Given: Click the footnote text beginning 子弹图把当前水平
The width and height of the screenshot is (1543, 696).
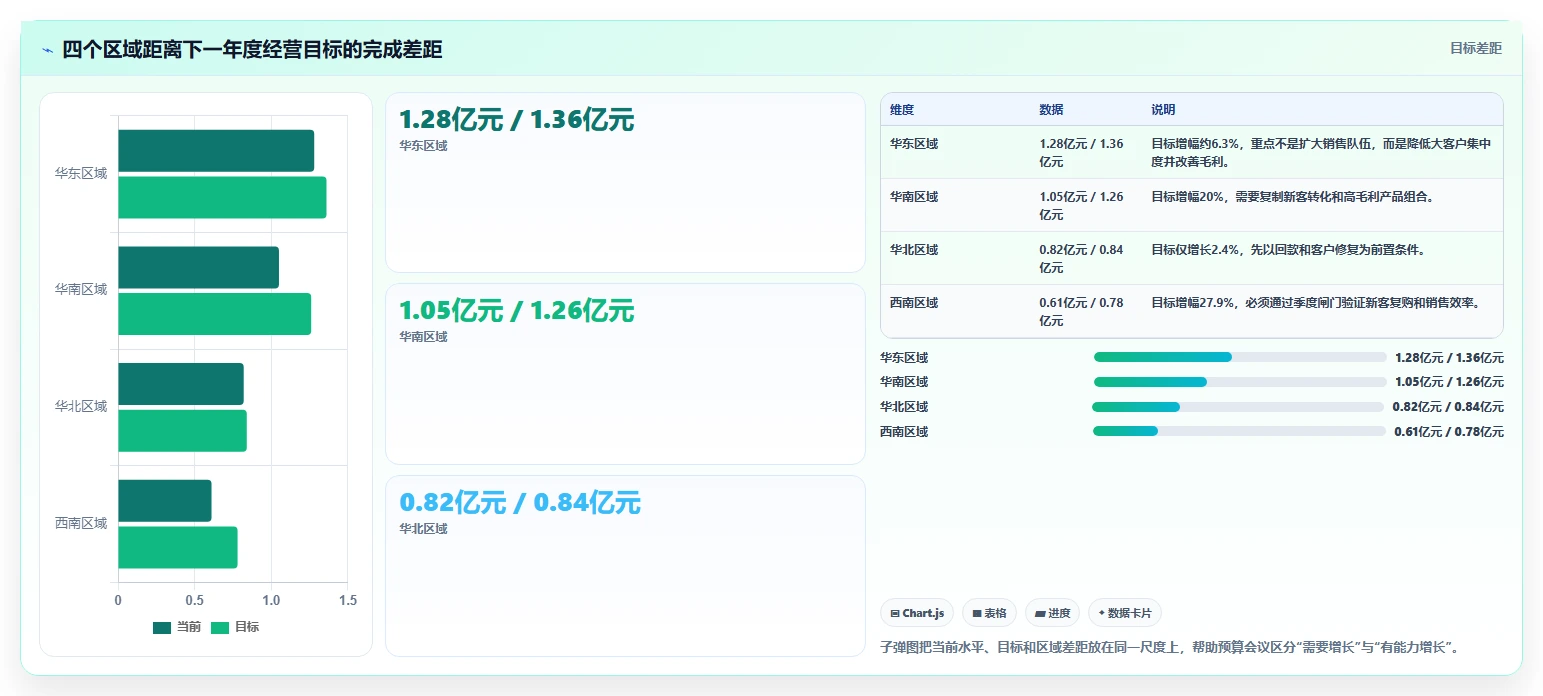Looking at the screenshot, I should [1170, 647].
